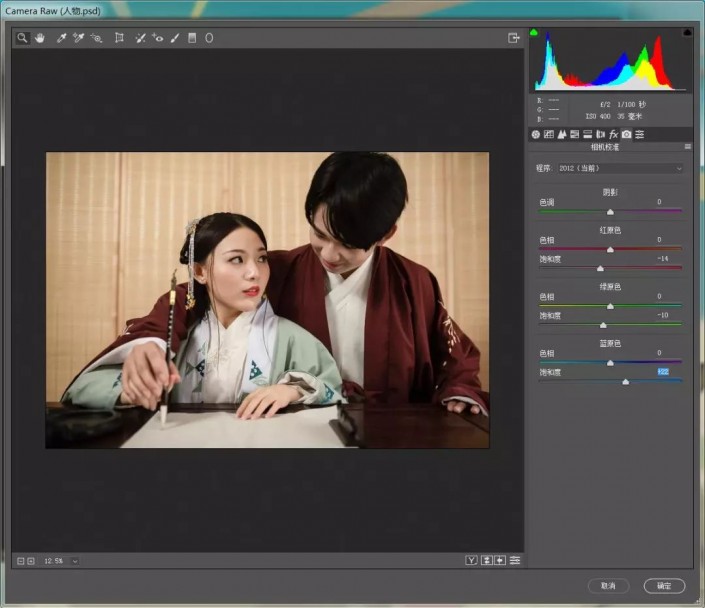Choose the Color Sampler tool
Viewport: 705px width, 608px height.
79,38
